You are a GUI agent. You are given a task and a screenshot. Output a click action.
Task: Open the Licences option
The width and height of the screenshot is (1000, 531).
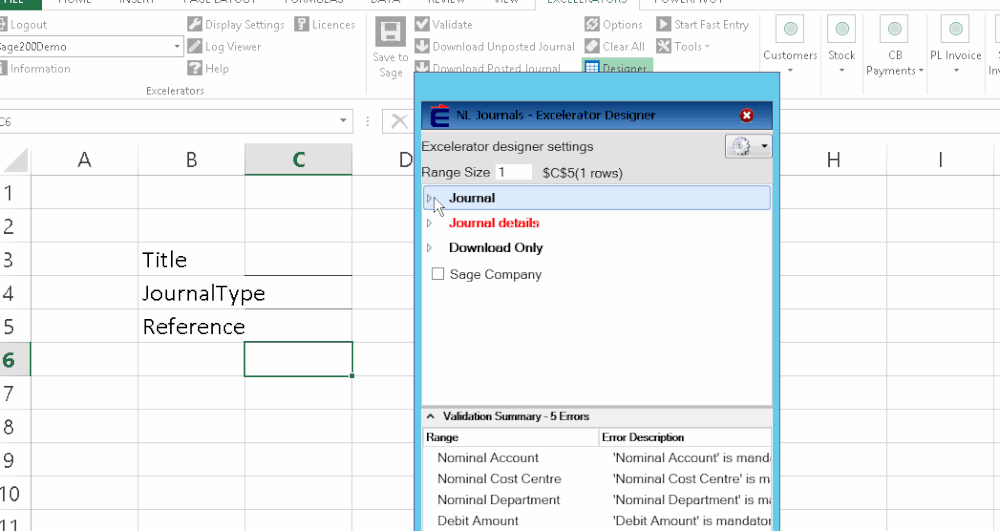[x=325, y=25]
